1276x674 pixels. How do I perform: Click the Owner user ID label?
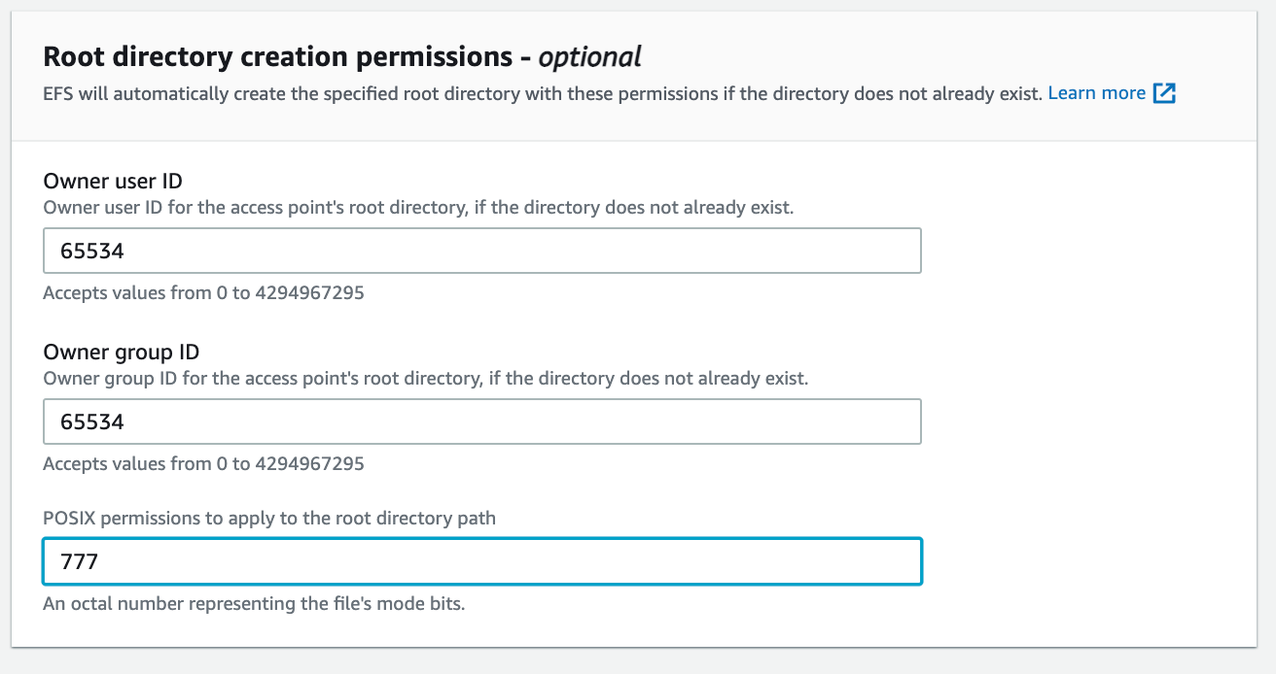(x=111, y=181)
